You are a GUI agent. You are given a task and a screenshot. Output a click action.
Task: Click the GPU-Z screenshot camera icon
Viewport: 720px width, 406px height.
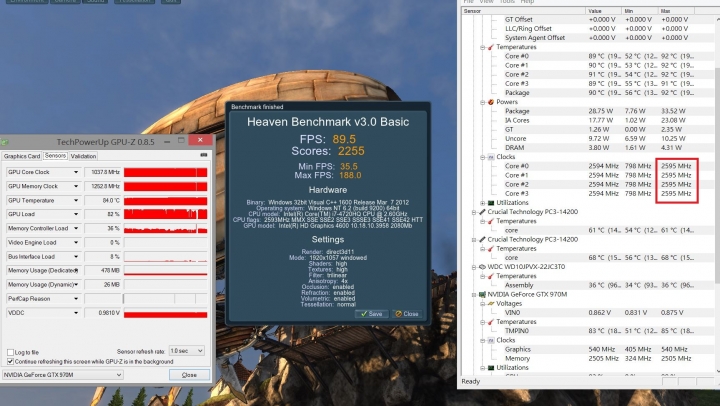(204, 155)
